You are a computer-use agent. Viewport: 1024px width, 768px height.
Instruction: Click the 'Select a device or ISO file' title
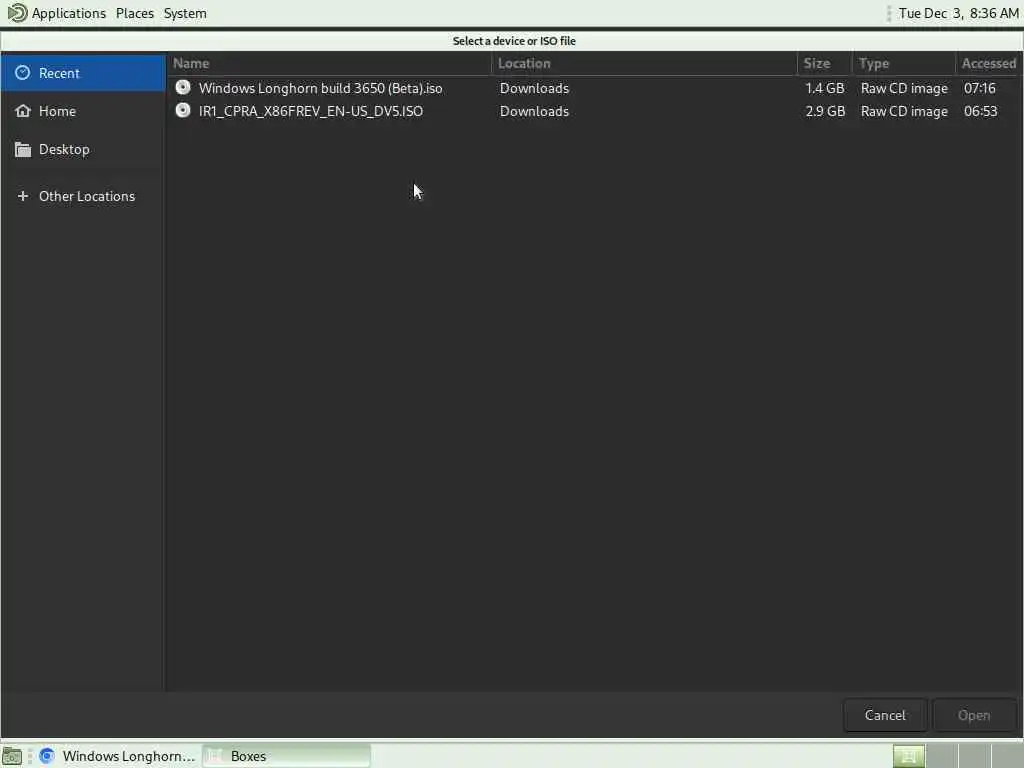coord(514,40)
